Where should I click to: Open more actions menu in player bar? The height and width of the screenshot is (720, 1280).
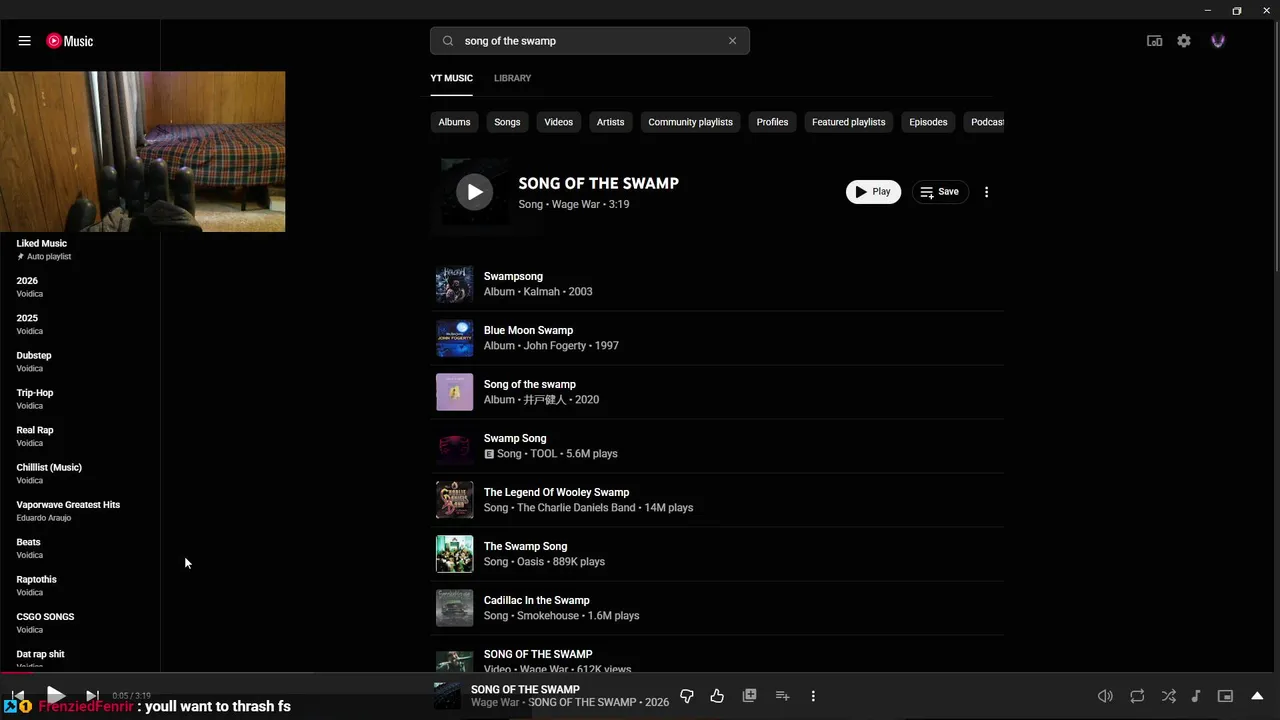[813, 696]
